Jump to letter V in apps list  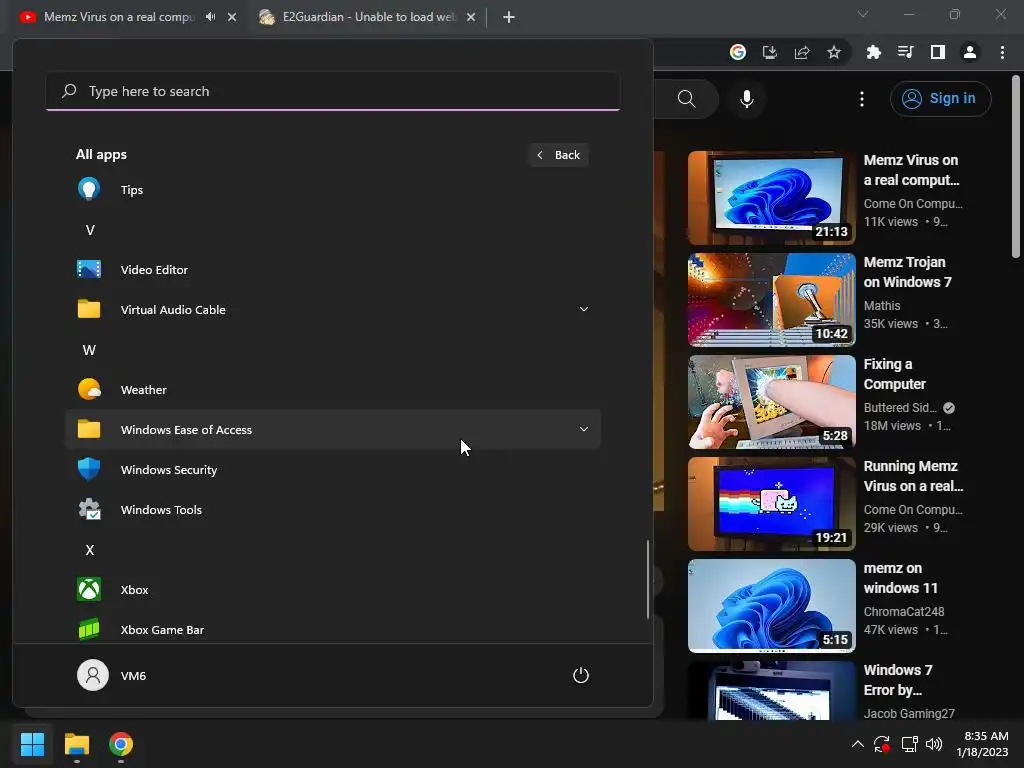pos(90,230)
